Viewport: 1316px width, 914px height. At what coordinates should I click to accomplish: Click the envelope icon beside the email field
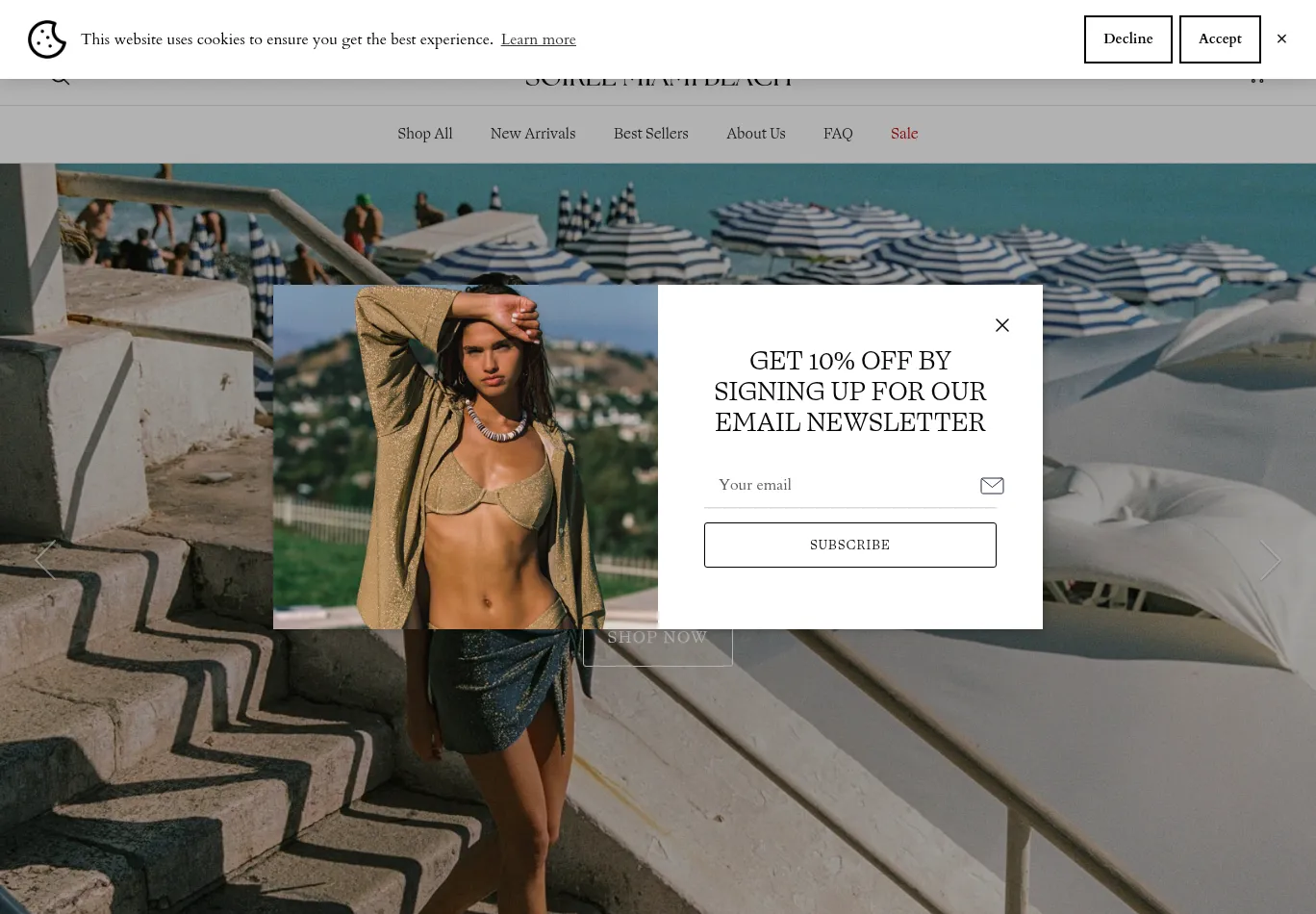point(992,486)
